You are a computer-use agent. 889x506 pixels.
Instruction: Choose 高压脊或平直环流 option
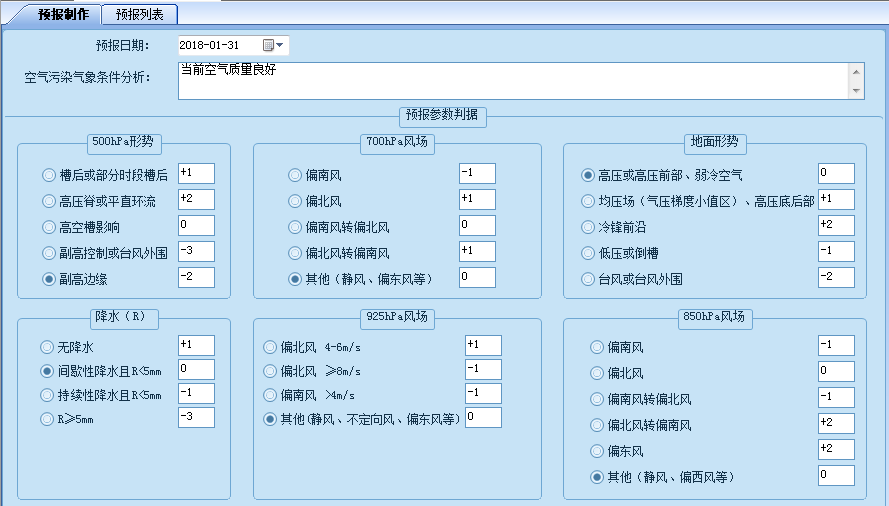coord(49,201)
